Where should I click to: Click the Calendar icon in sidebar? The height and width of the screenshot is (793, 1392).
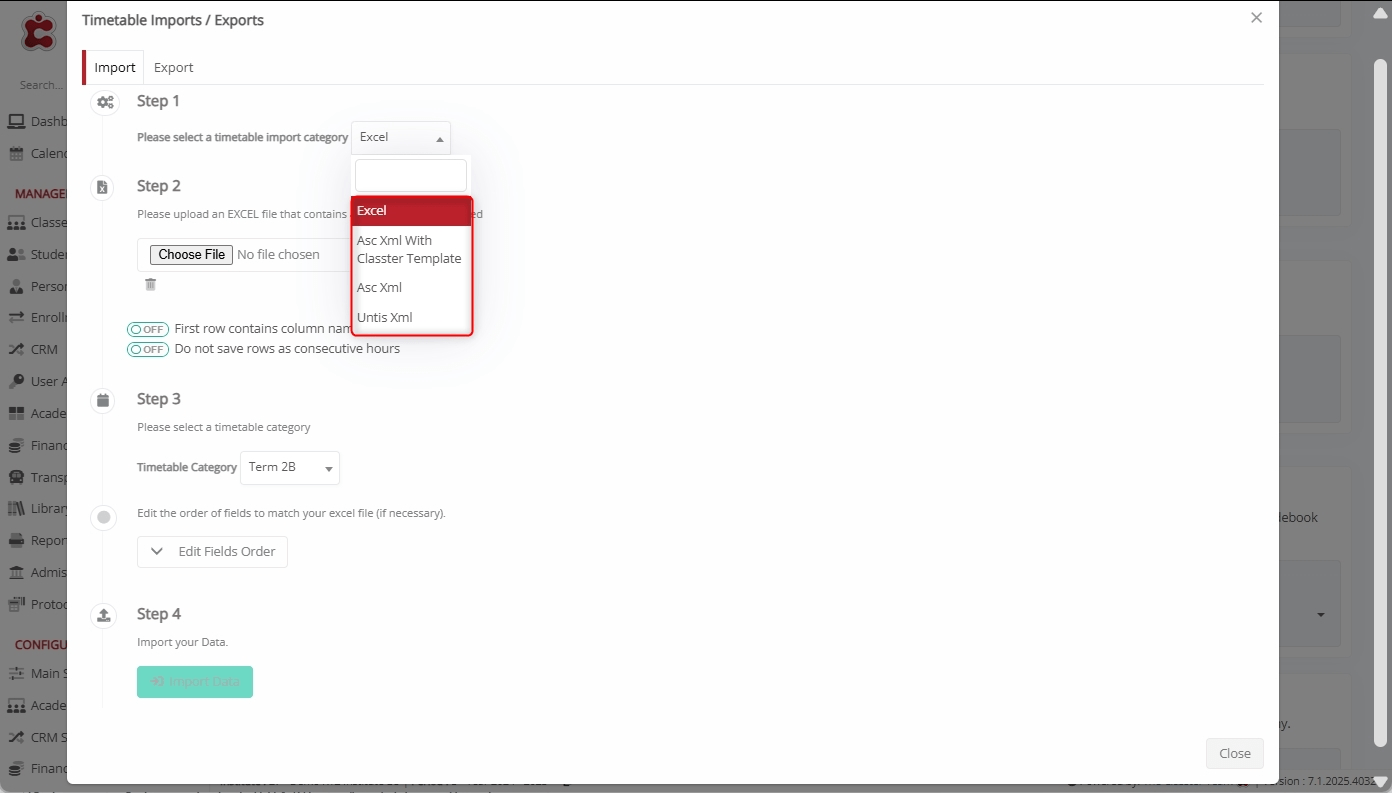click(16, 154)
